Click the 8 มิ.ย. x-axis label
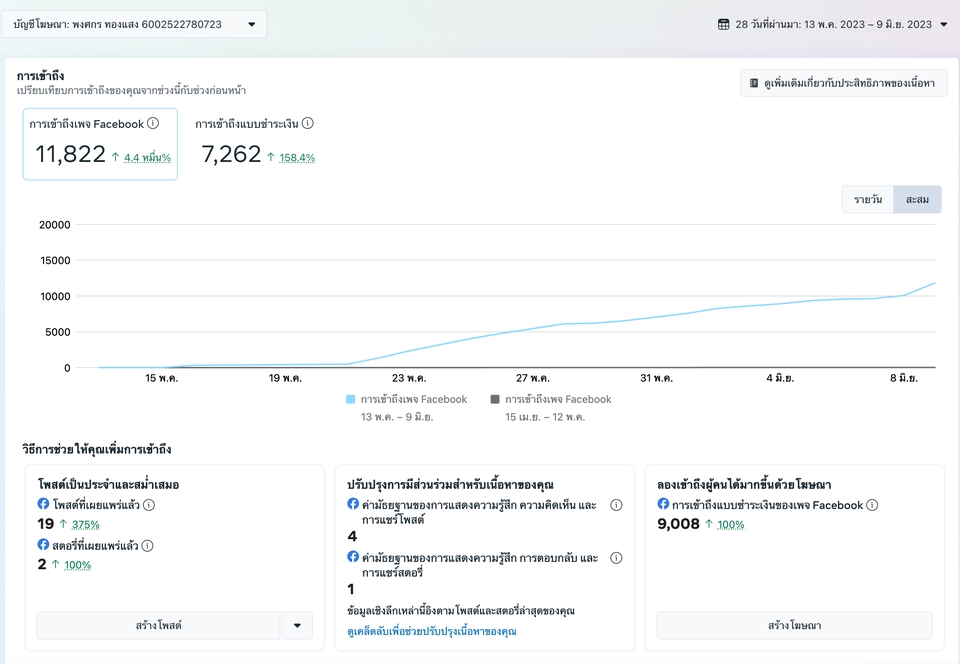Image resolution: width=960 pixels, height=664 pixels. [x=904, y=378]
